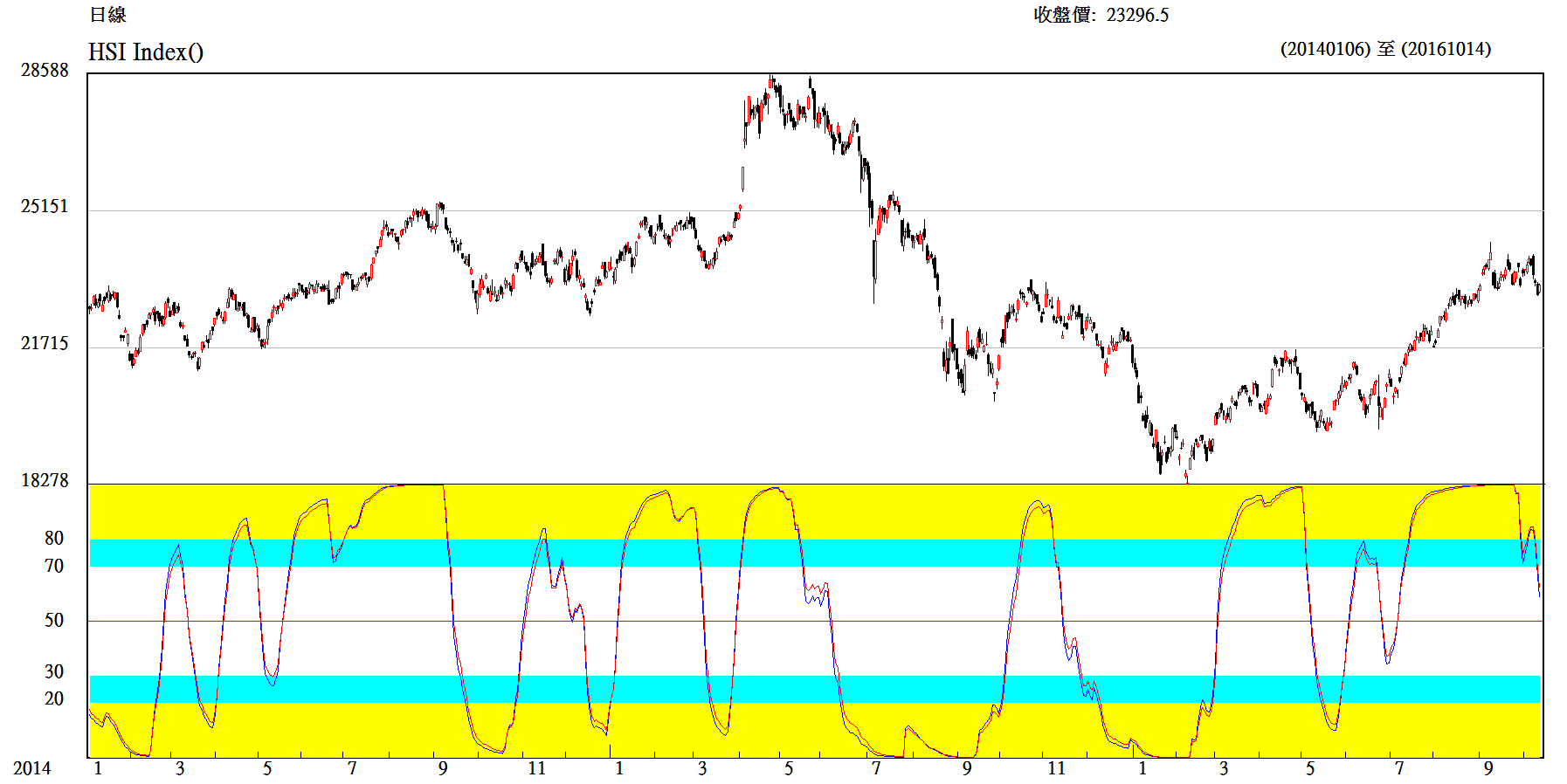Click the 21715 price axis label
The height and width of the screenshot is (784, 1567).
coord(45,344)
